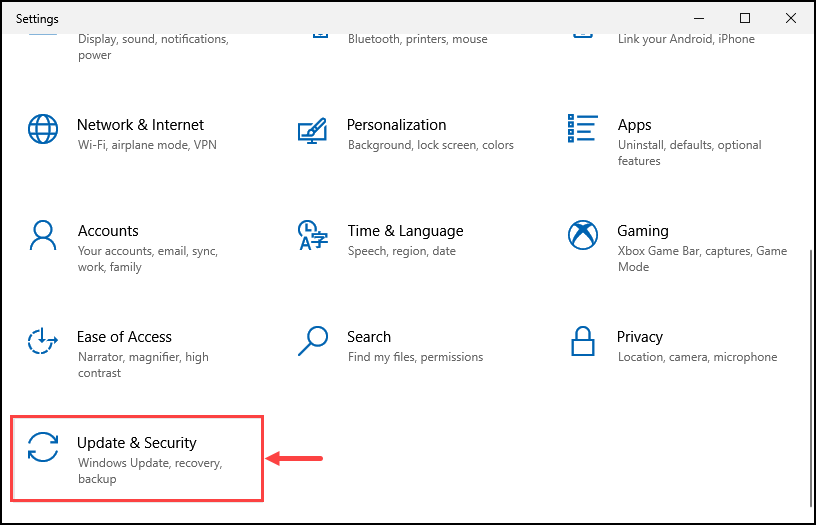Click the Personalization paintbrush icon
Image resolution: width=816 pixels, height=525 pixels.
312,131
